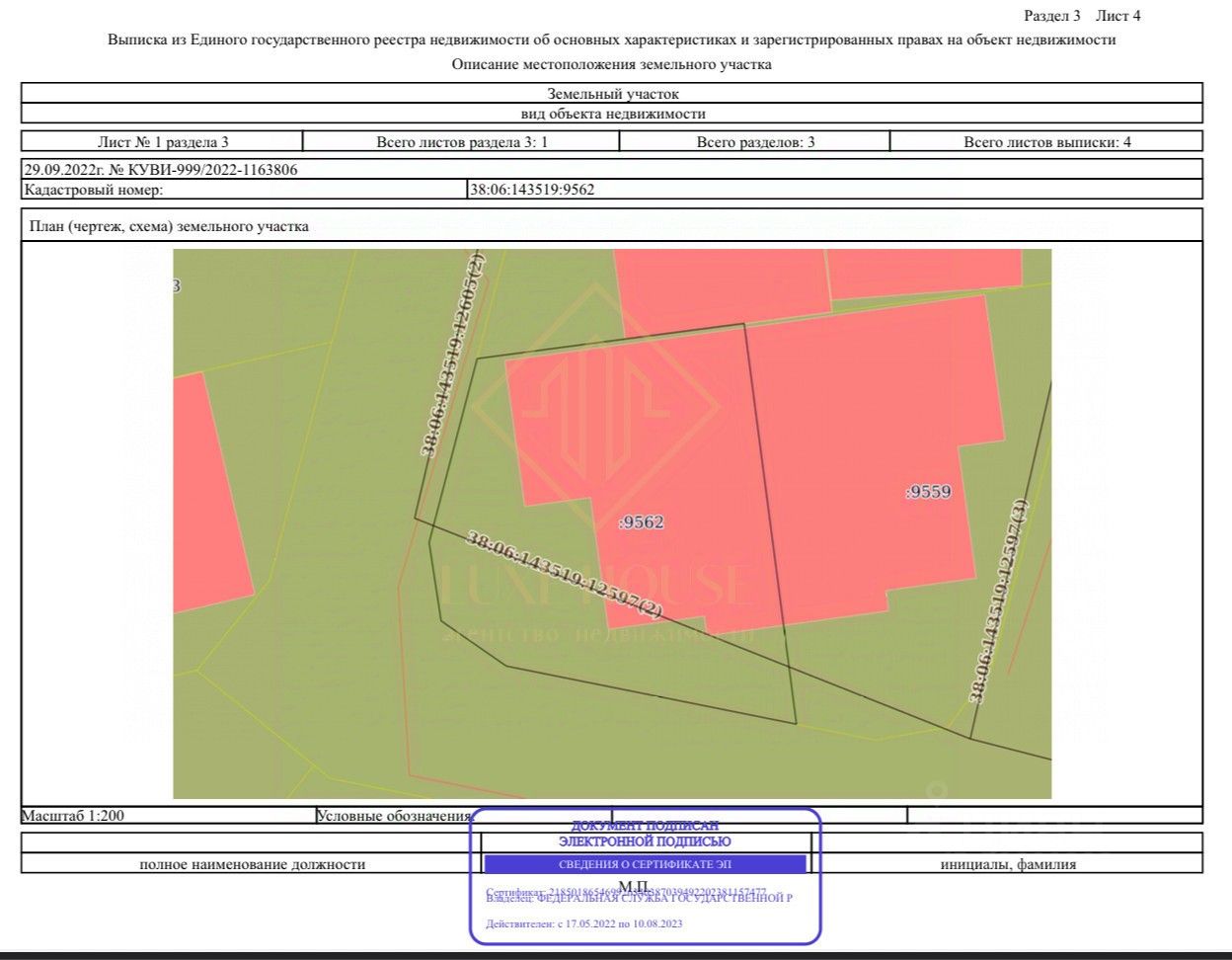The image size is (1232, 960).
Task: Click the 'Всего листов раздела 3: 1' cell
Action: (461, 142)
